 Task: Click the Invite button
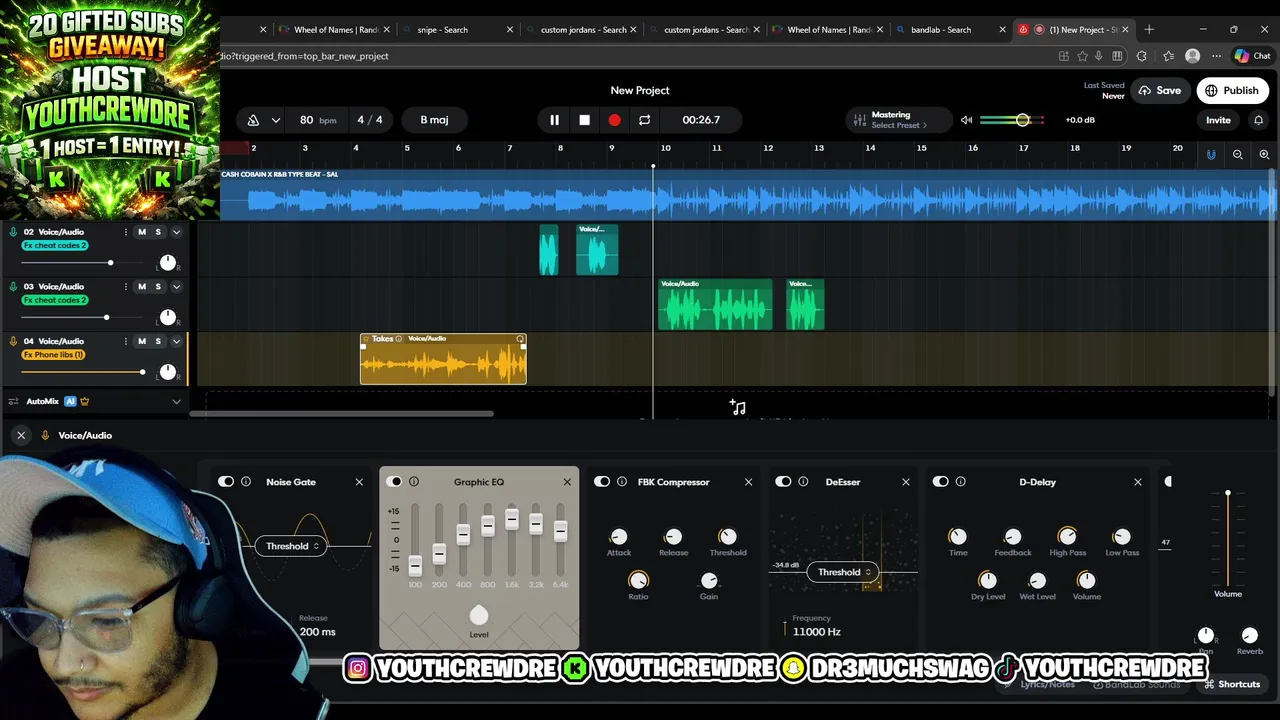(1218, 120)
